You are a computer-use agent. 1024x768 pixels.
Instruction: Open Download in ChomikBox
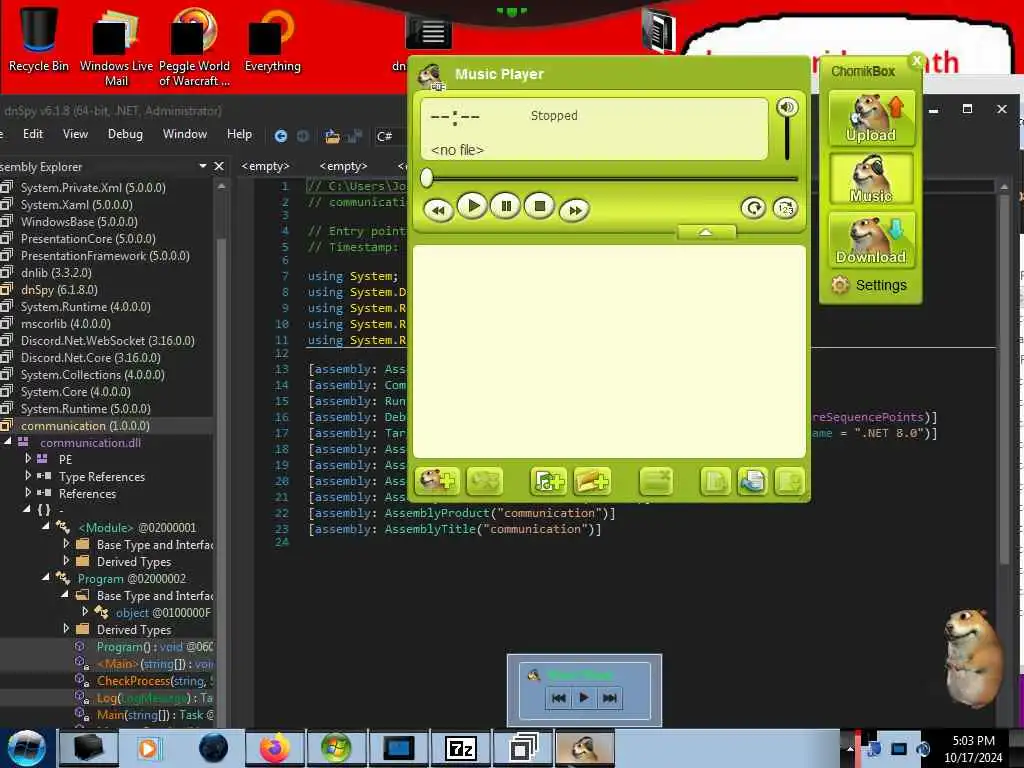click(x=871, y=240)
